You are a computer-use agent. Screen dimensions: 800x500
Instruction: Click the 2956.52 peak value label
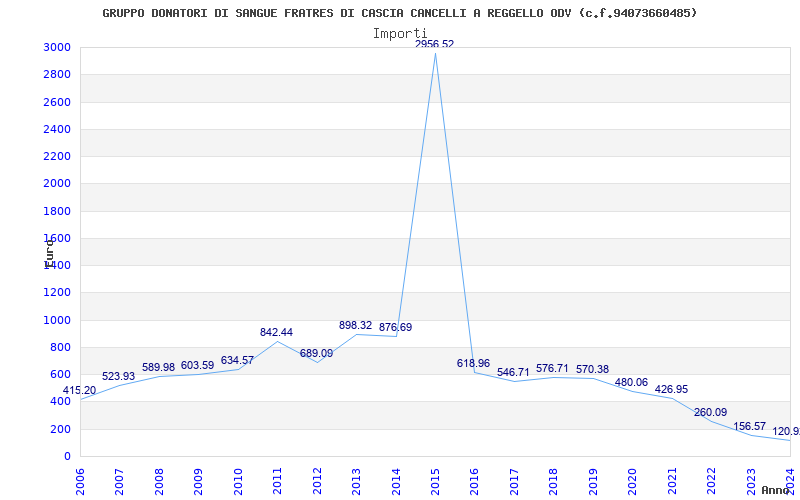pos(434,44)
